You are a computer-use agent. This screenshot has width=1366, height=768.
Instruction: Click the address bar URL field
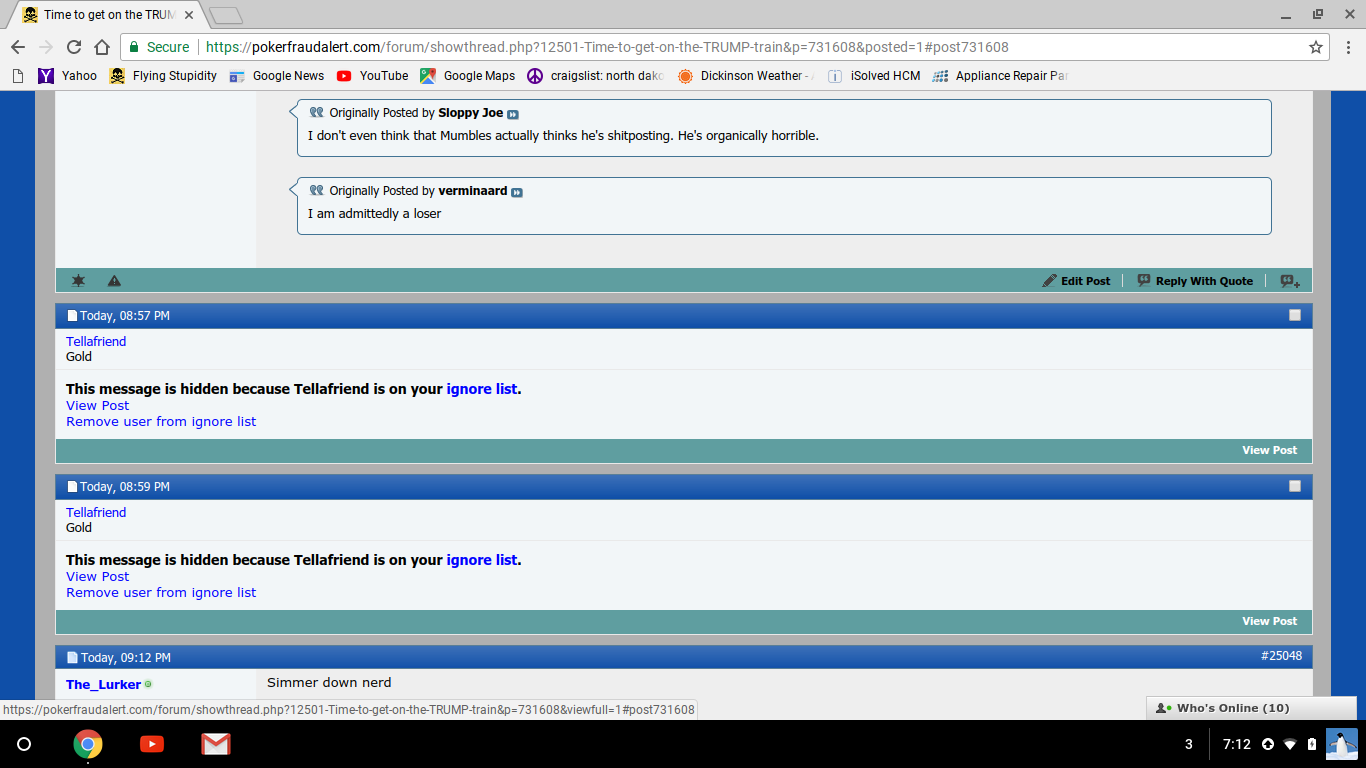(x=700, y=47)
